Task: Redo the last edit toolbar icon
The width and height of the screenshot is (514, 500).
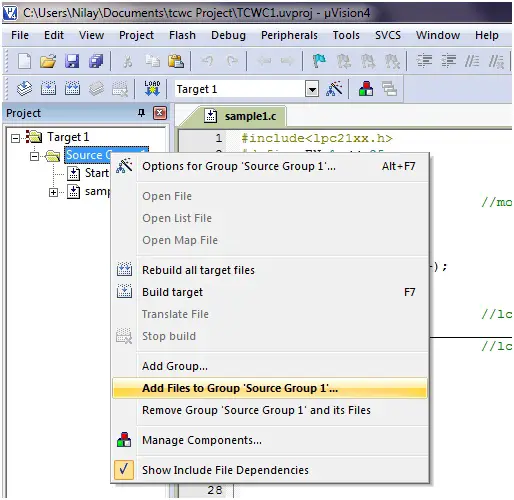Action: click(x=232, y=61)
